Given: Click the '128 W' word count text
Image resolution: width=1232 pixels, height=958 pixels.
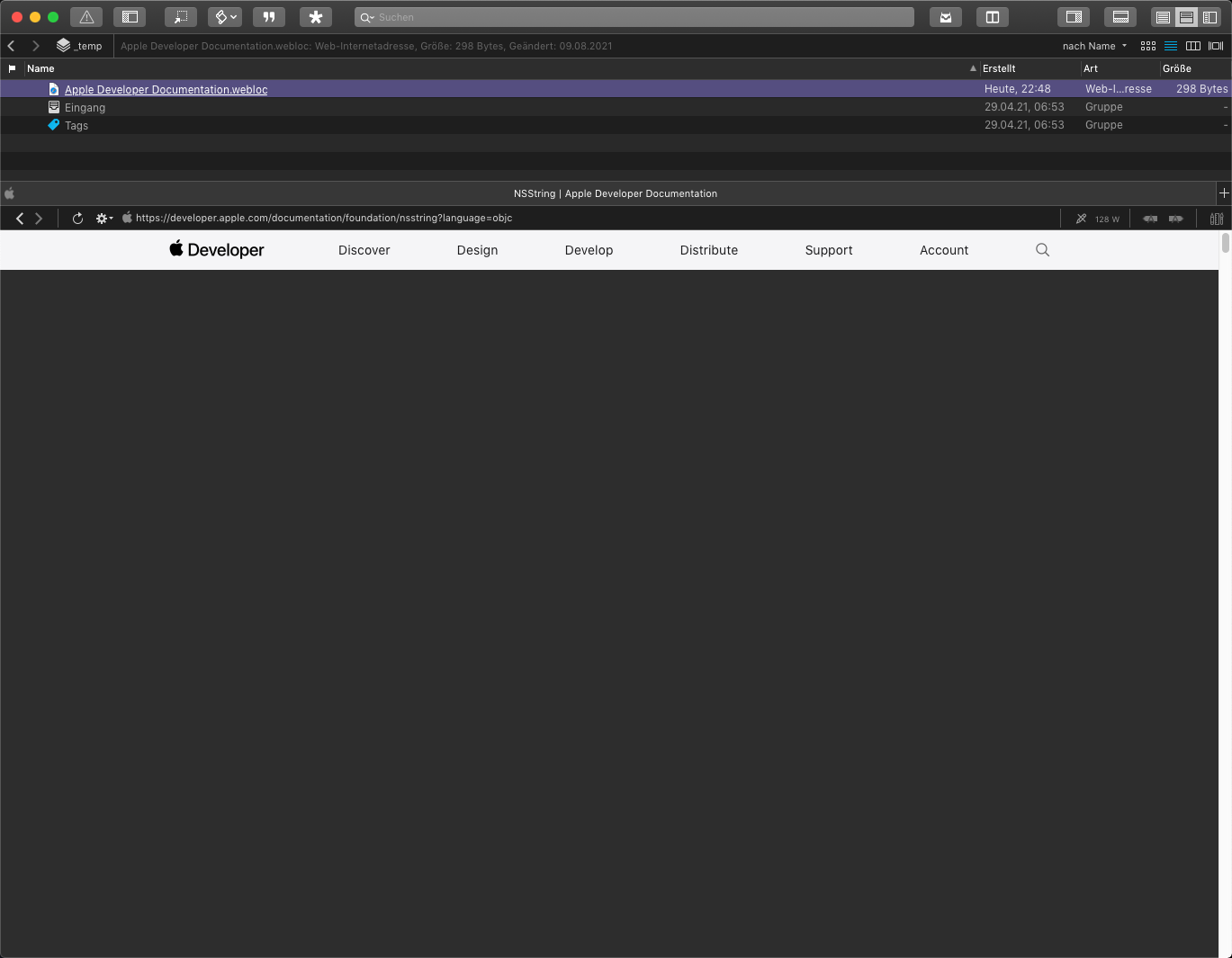Looking at the screenshot, I should click(1108, 219).
